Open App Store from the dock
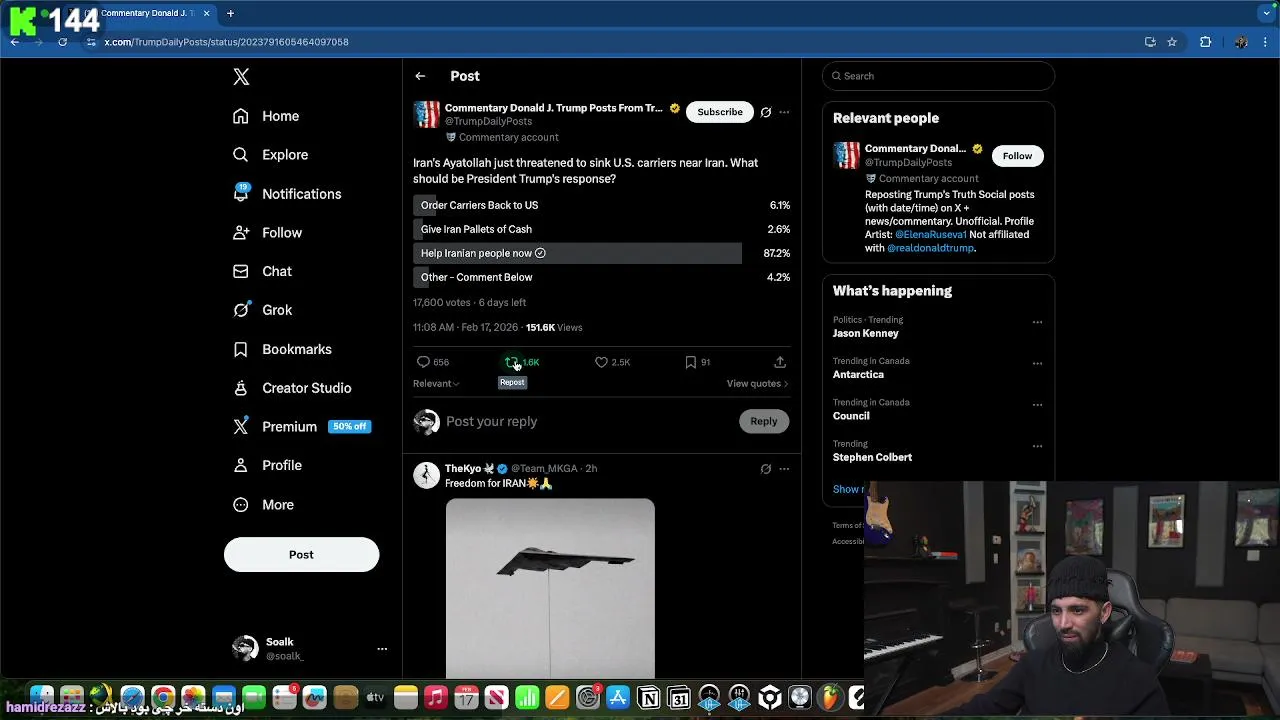Image resolution: width=1280 pixels, height=720 pixels. point(618,697)
